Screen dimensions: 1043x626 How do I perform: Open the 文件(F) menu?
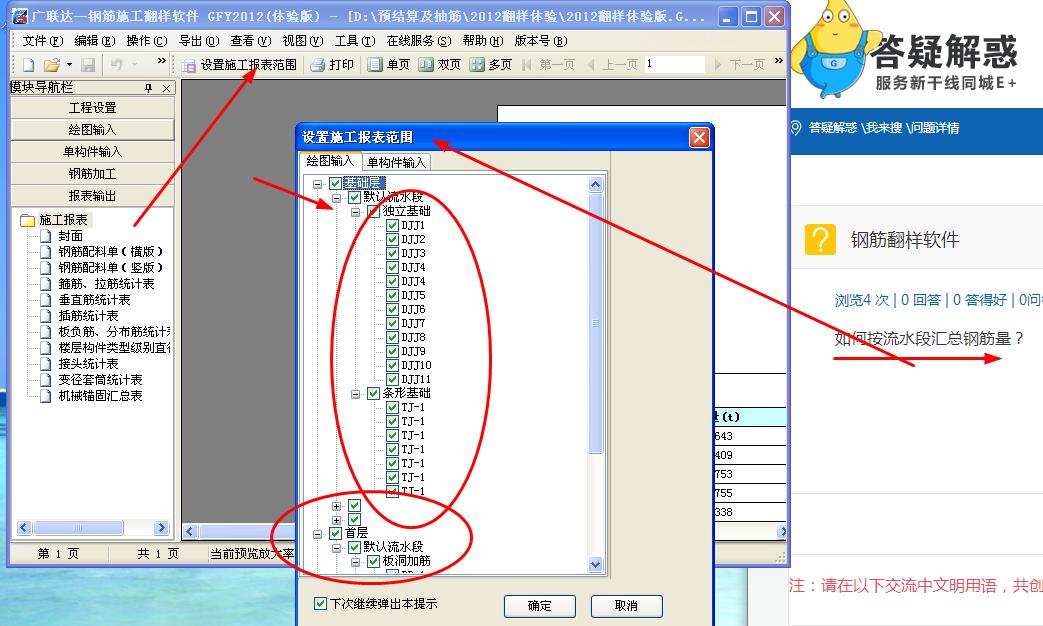click(43, 41)
